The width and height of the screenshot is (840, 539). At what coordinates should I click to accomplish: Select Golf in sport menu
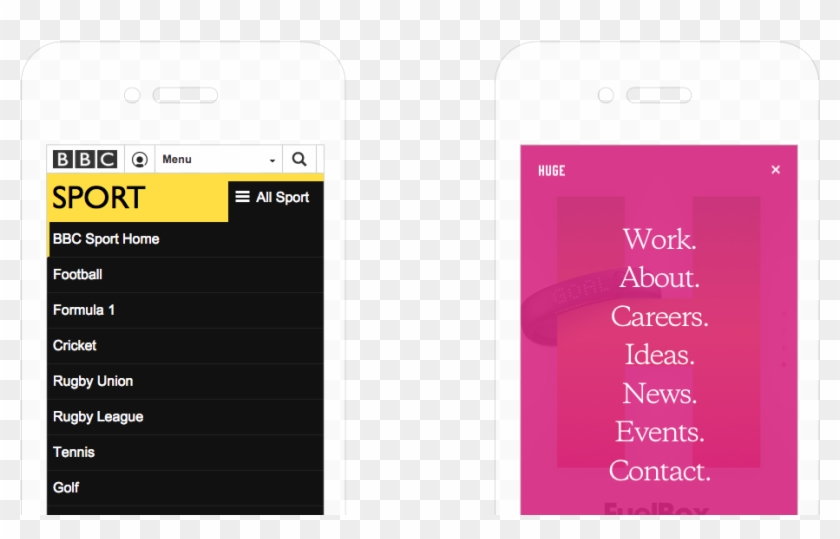tap(66, 487)
